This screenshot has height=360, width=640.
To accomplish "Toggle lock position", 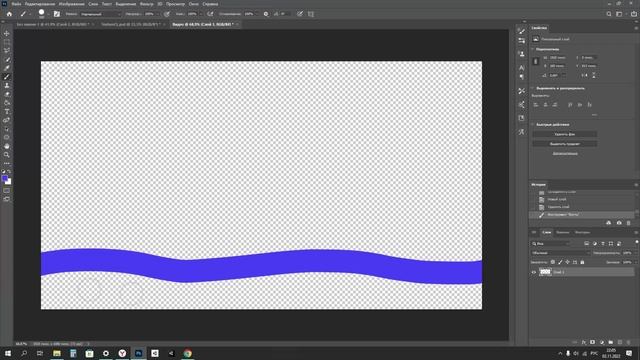I will point(567,262).
